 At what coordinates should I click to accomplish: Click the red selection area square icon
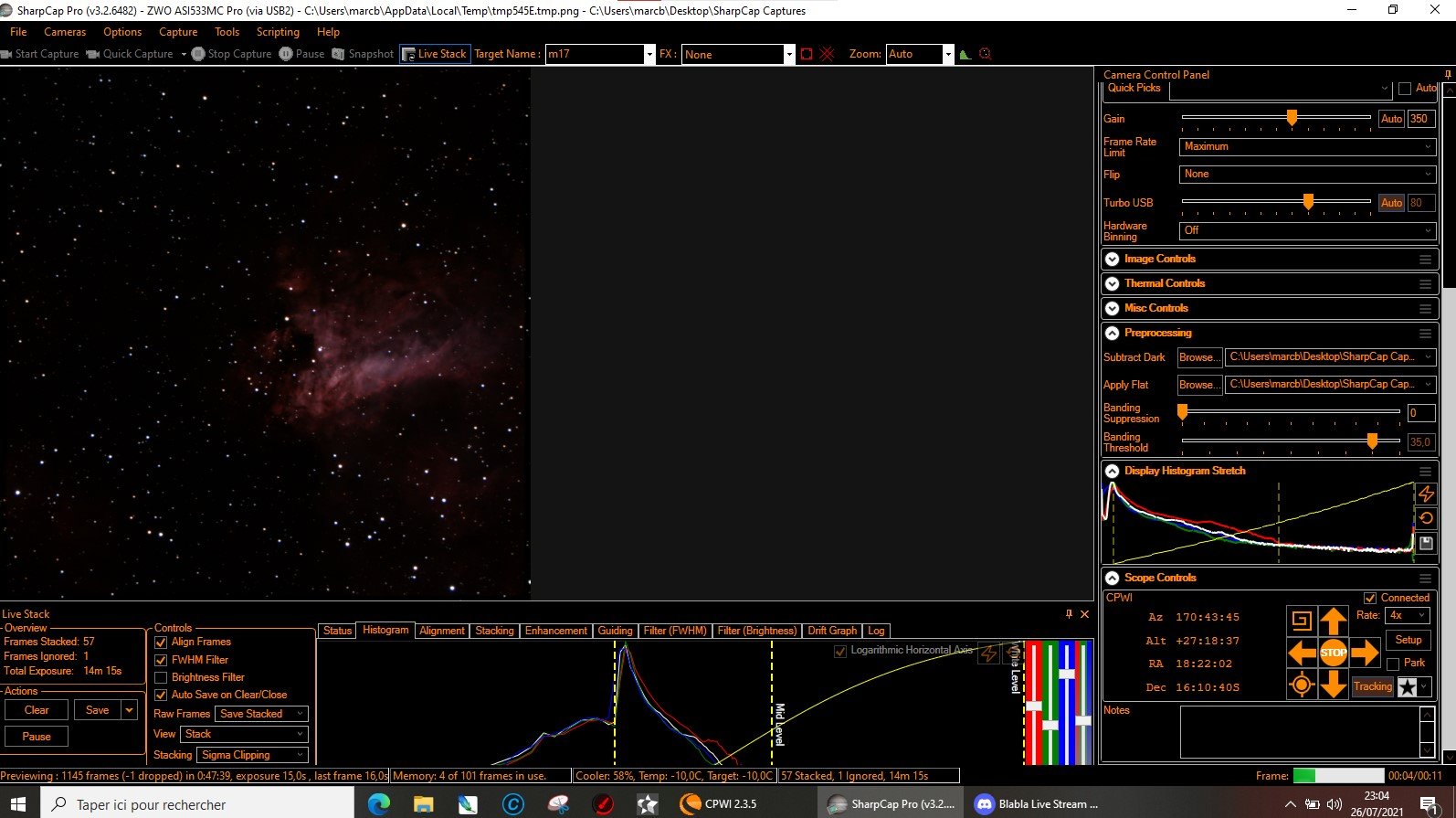tap(807, 54)
